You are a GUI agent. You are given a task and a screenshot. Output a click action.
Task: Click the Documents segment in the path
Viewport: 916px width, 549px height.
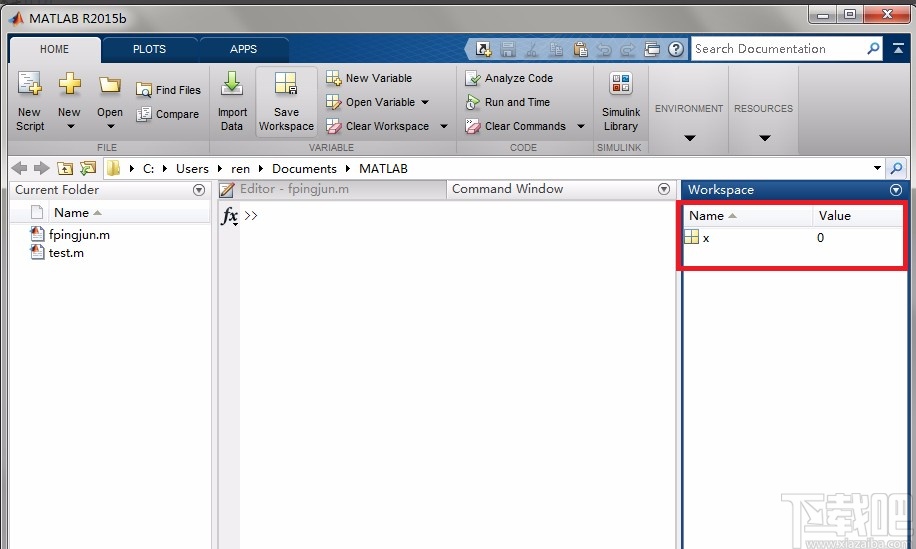pos(304,169)
